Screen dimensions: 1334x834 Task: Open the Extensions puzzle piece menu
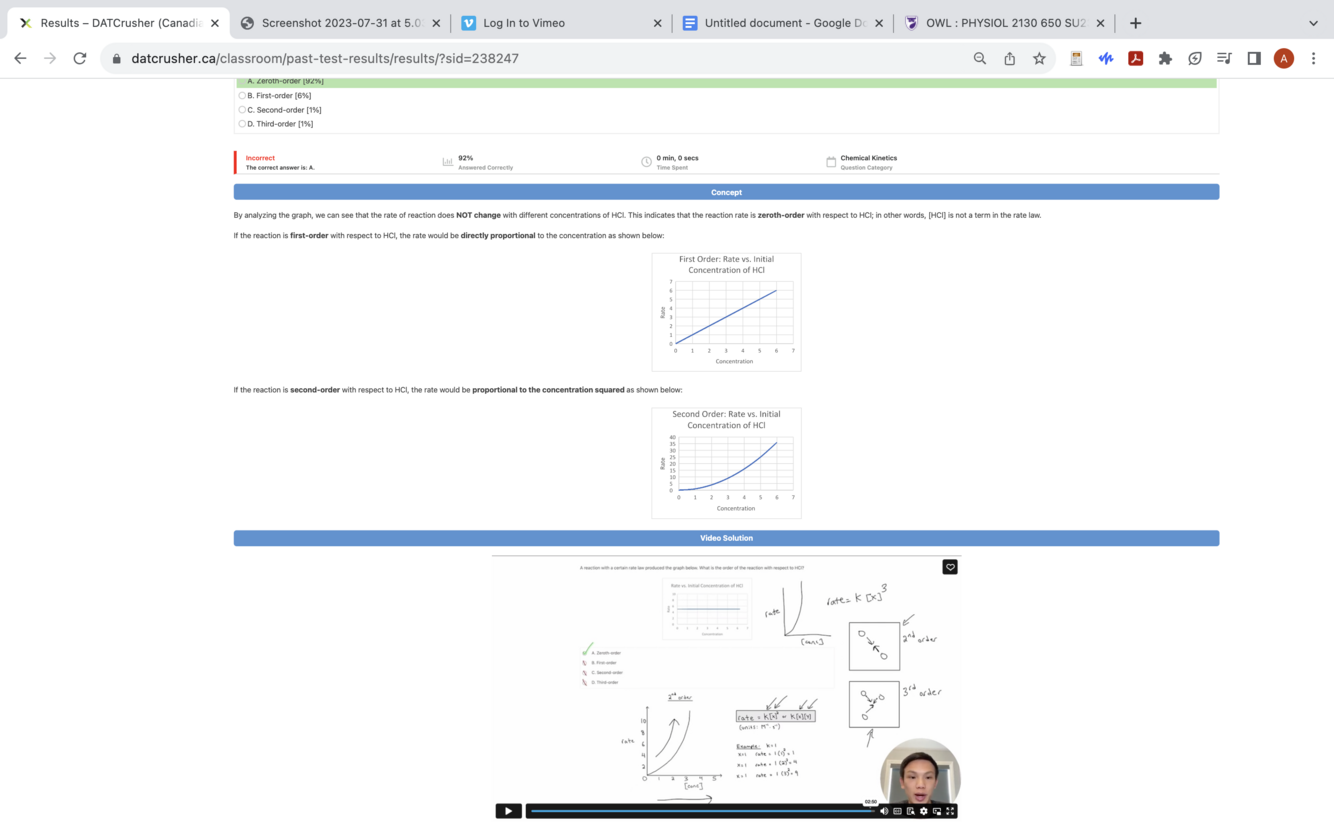point(1165,58)
